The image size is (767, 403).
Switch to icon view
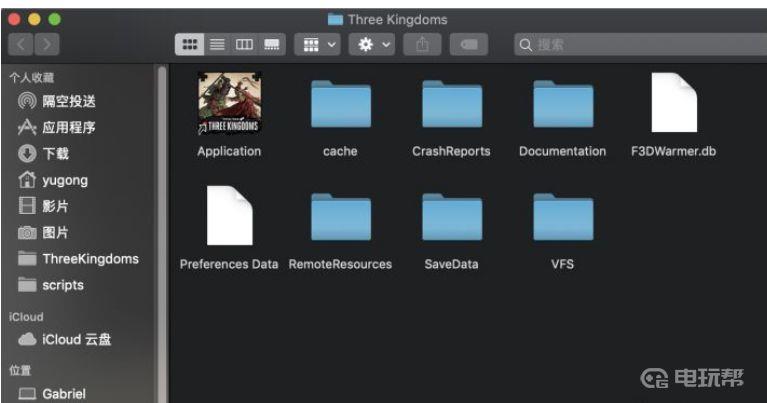(x=189, y=45)
